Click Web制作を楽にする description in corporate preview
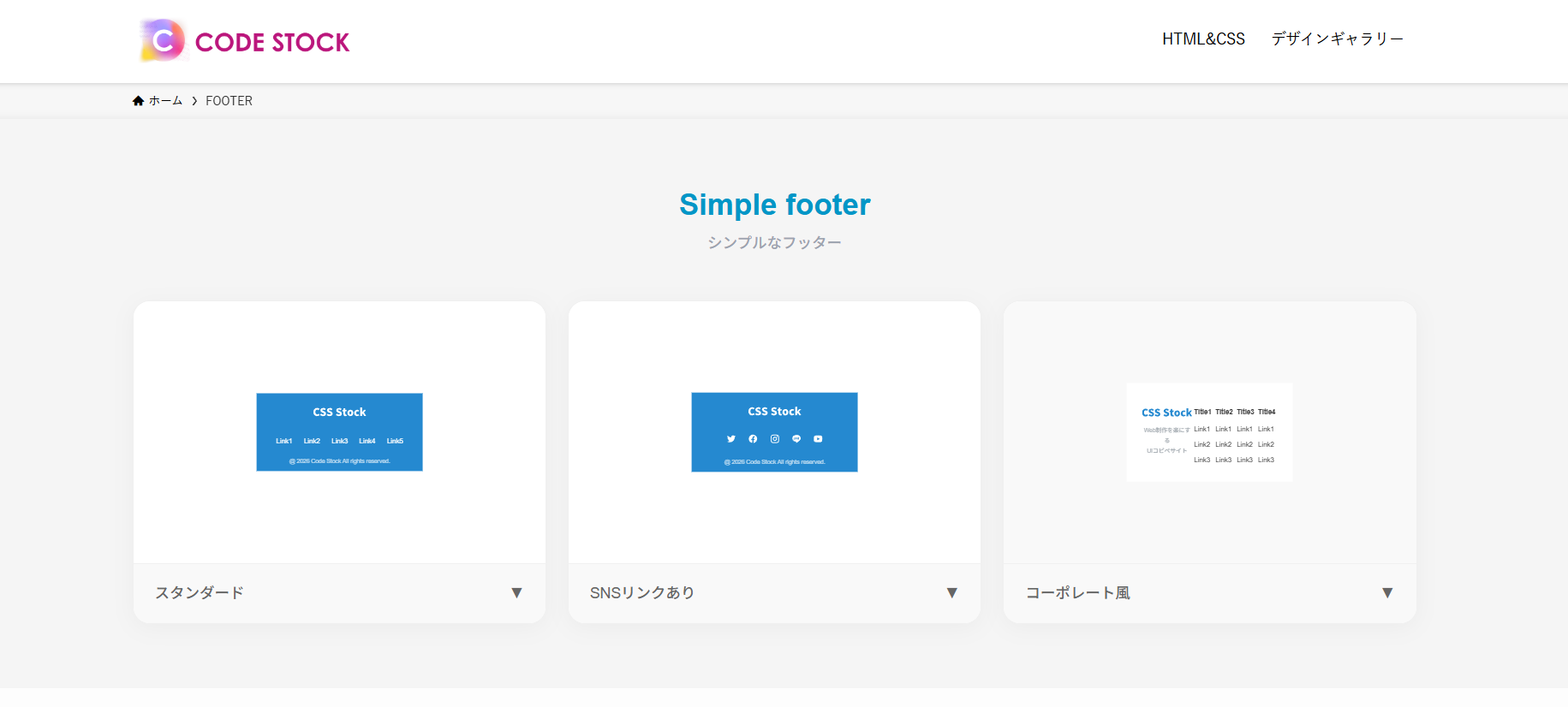The height and width of the screenshot is (707, 1568). point(1166,440)
